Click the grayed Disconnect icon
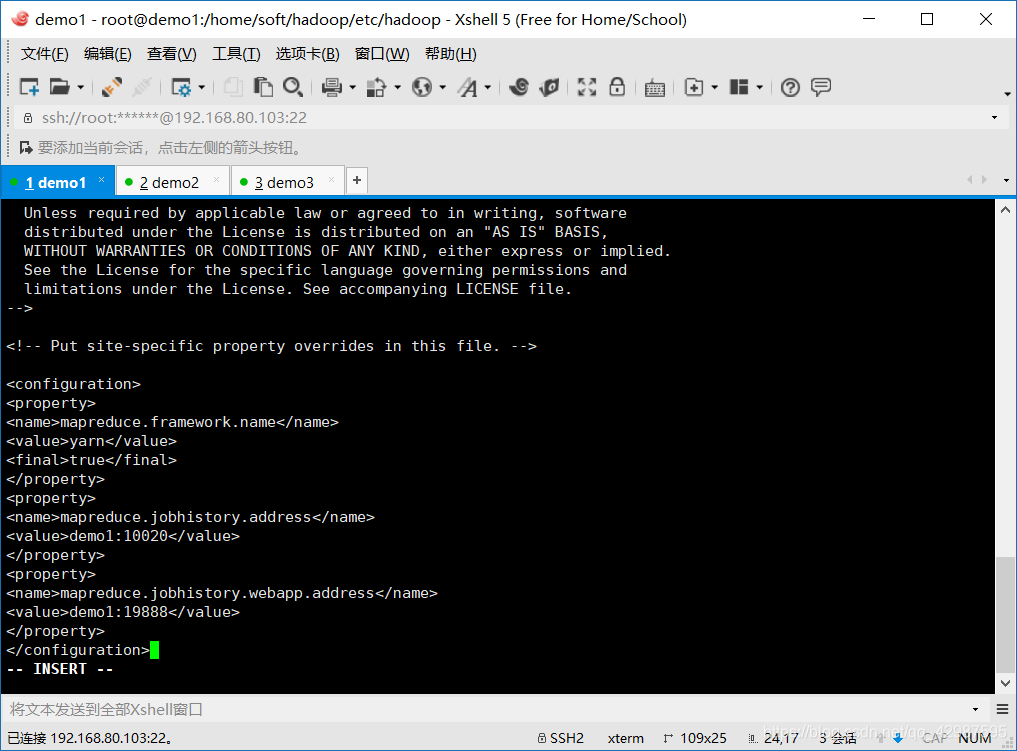This screenshot has height=751, width=1017. pyautogui.click(x=141, y=87)
